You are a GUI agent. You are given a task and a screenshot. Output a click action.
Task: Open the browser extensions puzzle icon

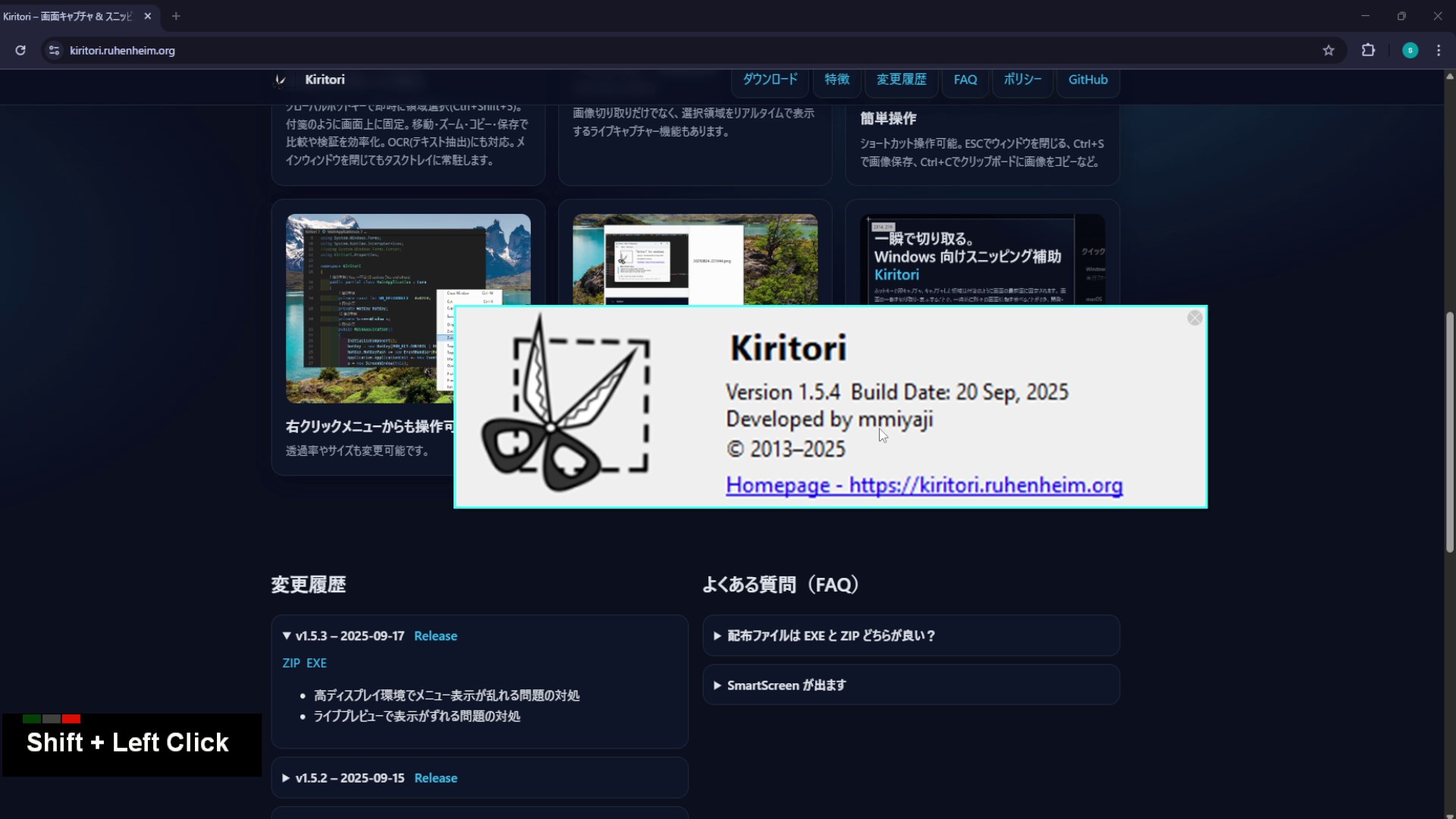tap(1368, 50)
